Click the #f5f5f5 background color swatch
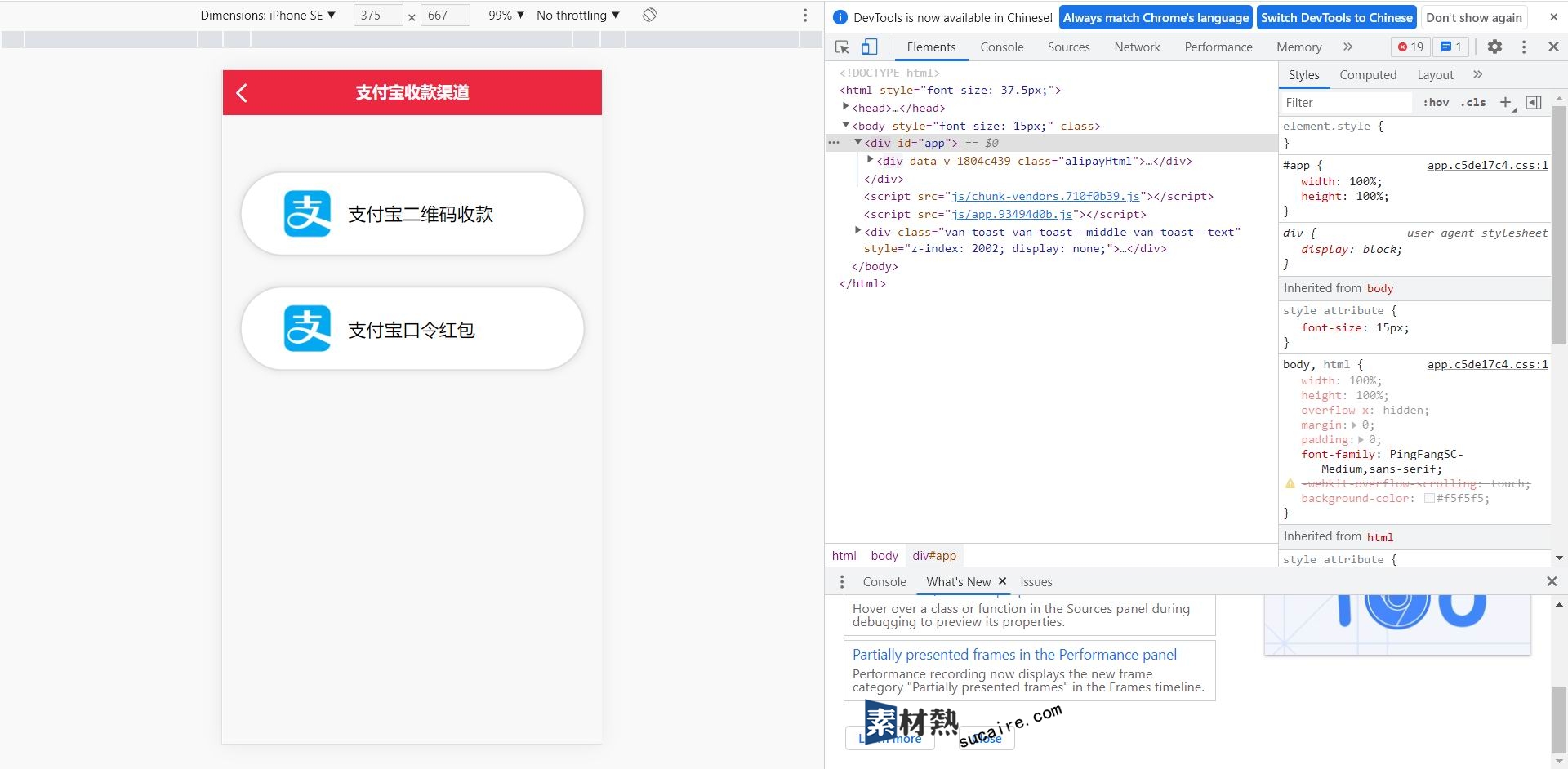This screenshot has width=1568, height=769. tap(1429, 498)
